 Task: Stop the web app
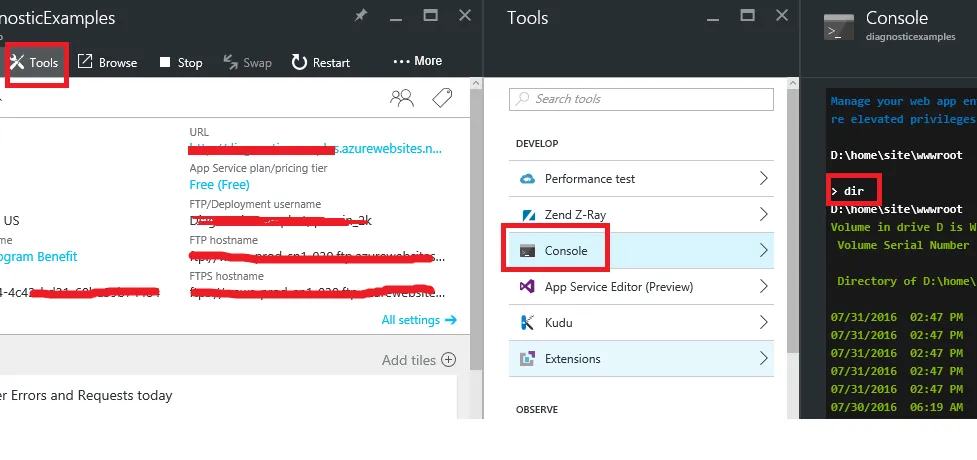coord(180,62)
